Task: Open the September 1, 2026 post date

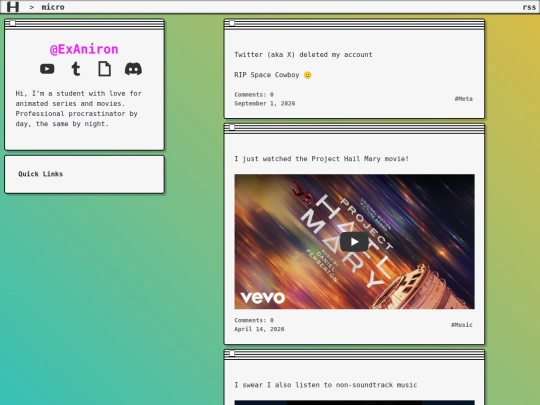Action: [264, 104]
